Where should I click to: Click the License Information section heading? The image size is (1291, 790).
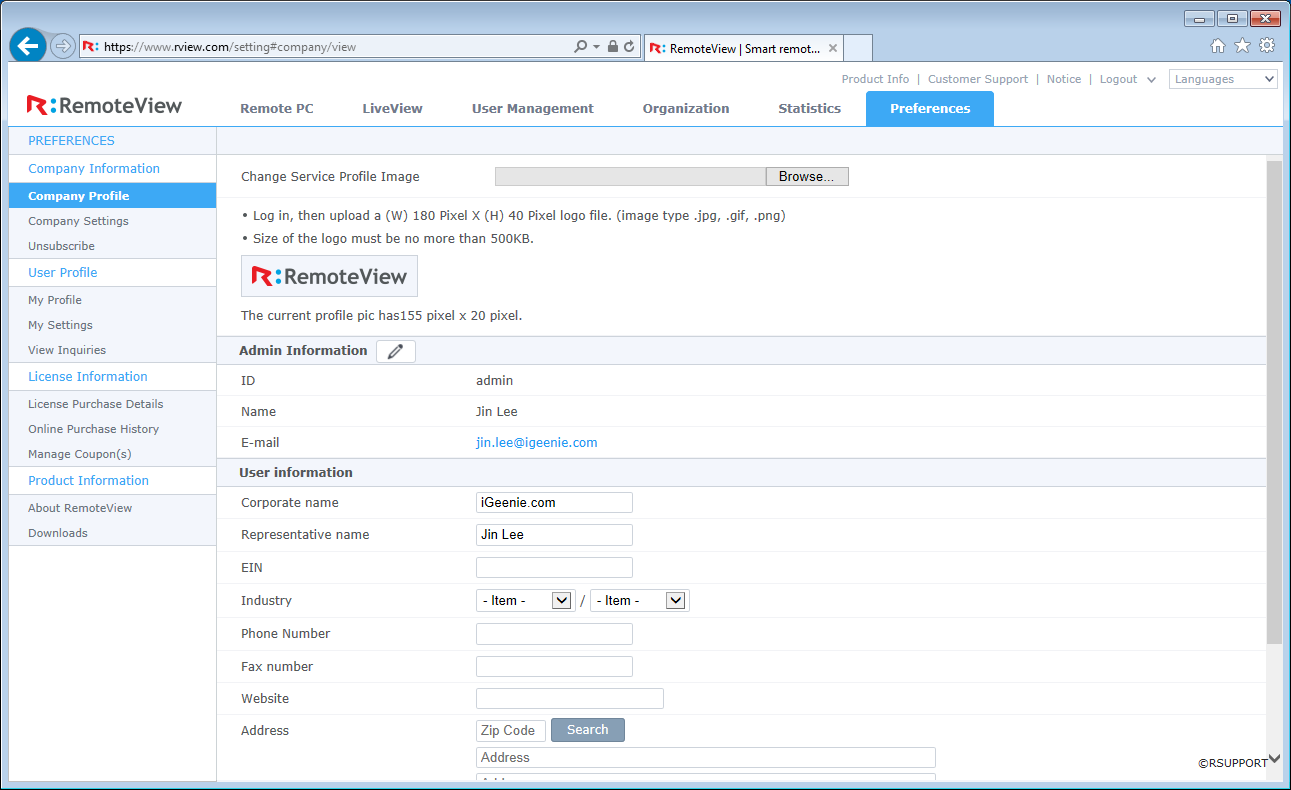coord(88,377)
